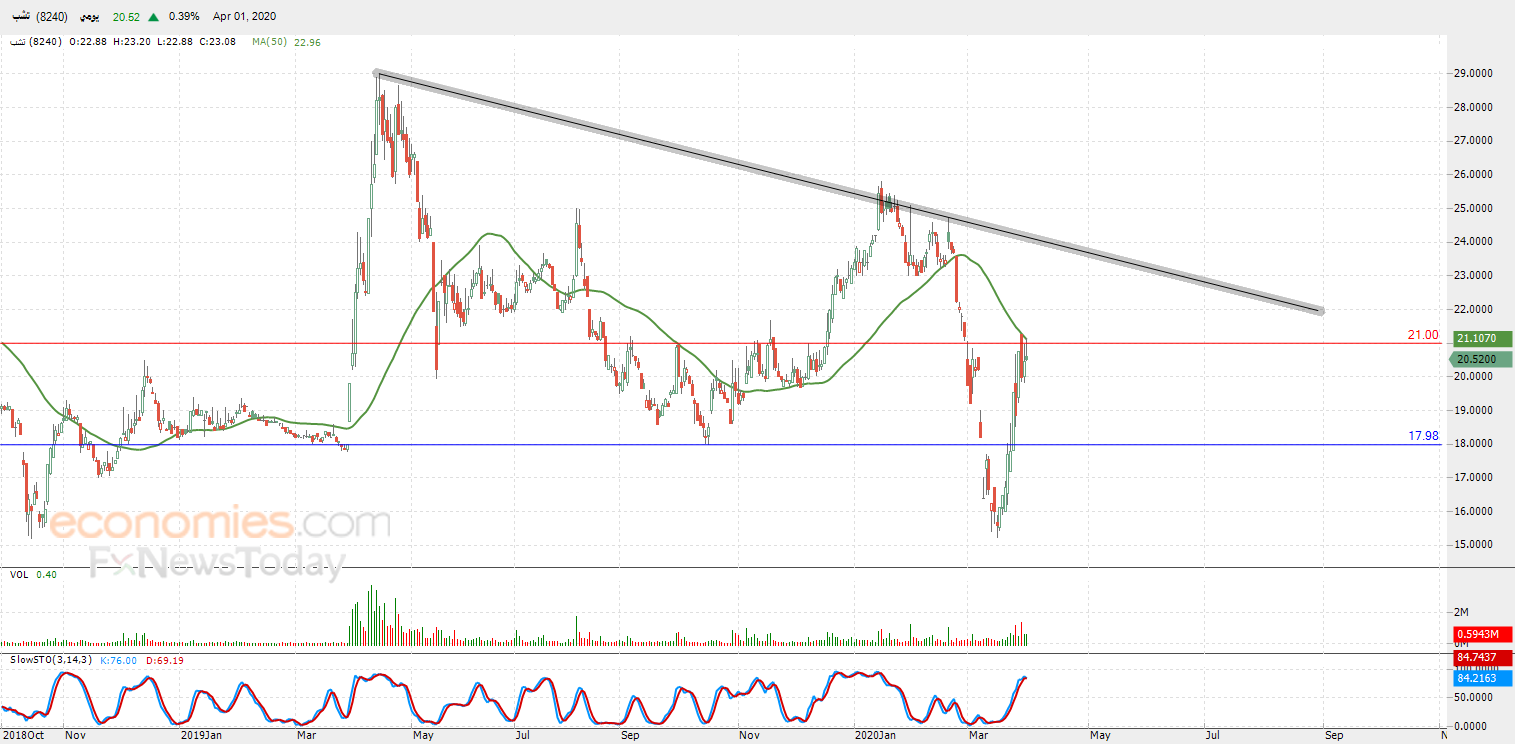Click the SlowSTO(3,14,3) indicator label

pyautogui.click(x=51, y=660)
